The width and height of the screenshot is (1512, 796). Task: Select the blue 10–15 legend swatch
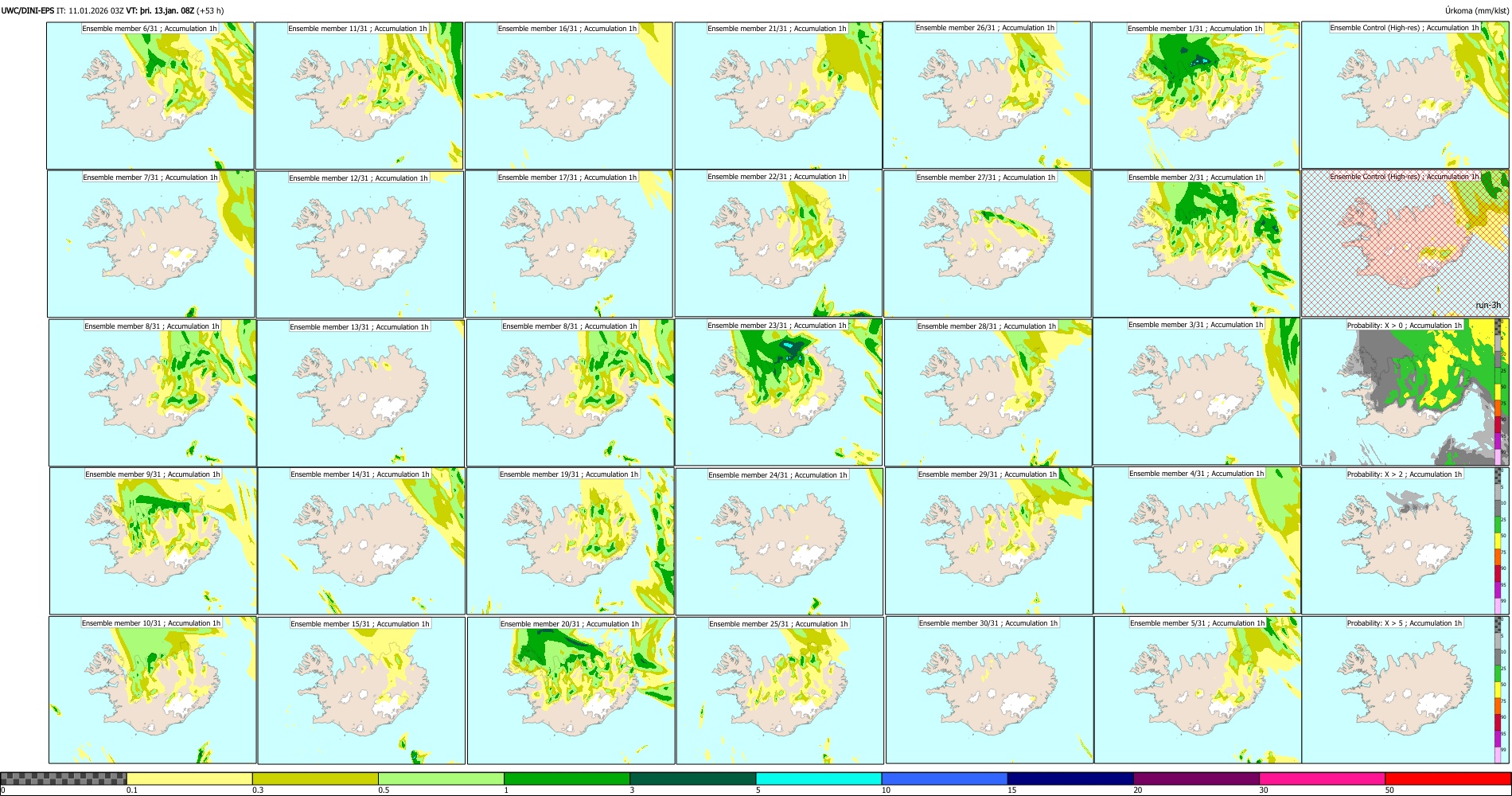(x=945, y=778)
